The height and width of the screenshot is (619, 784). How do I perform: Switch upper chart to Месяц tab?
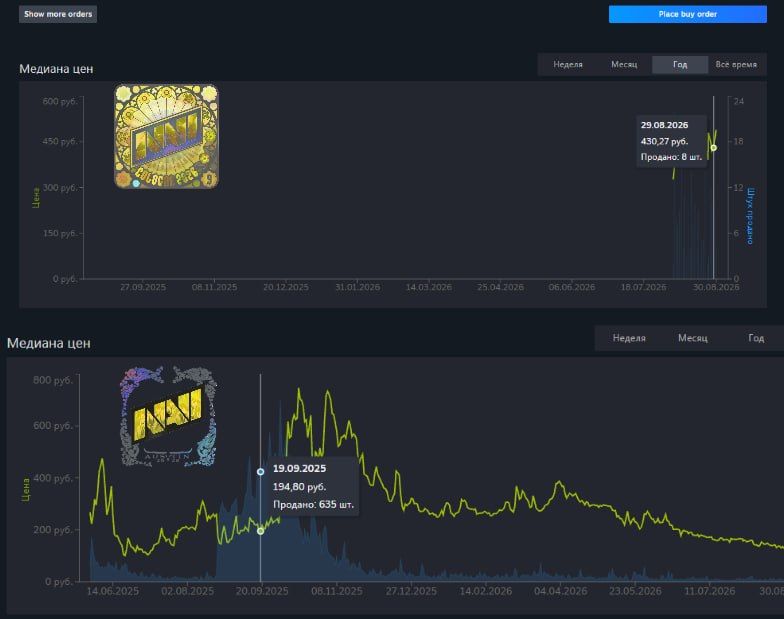click(x=624, y=64)
